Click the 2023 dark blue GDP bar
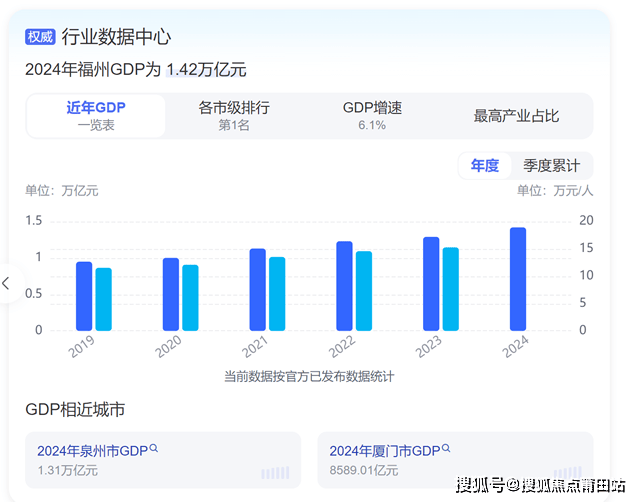Viewport: 640px width, 502px height. [431, 284]
